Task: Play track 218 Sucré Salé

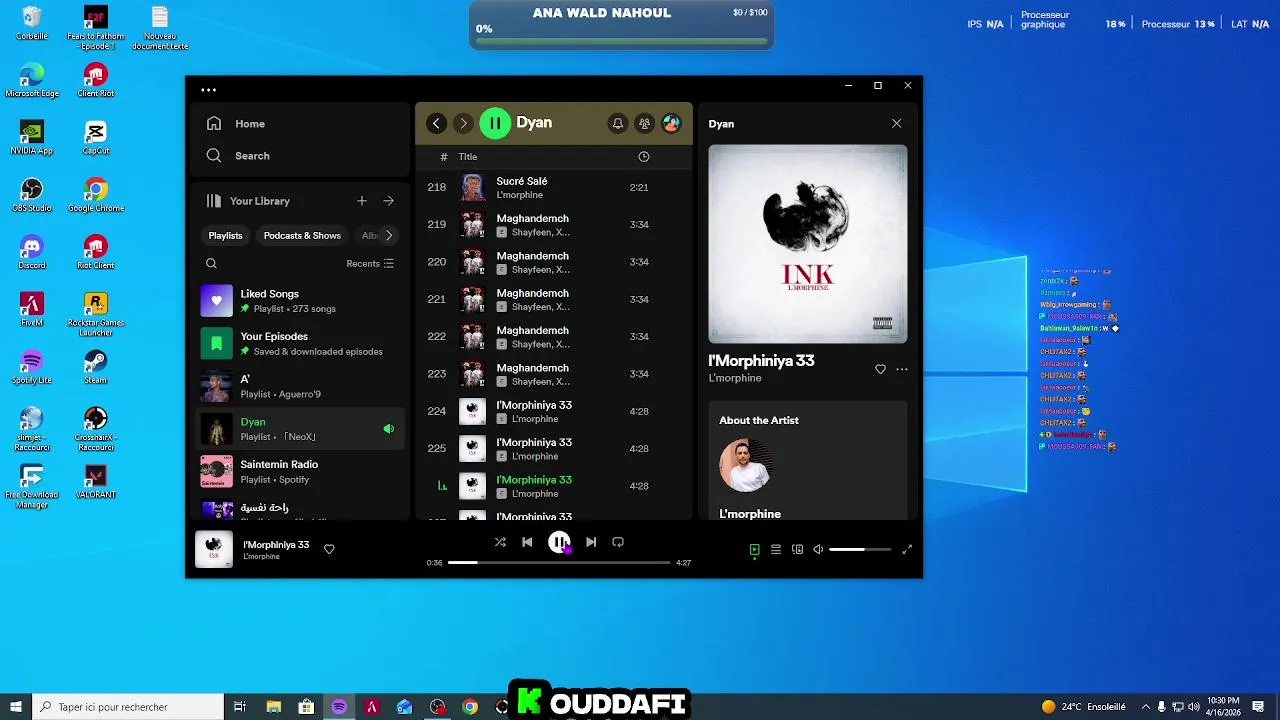Action: click(x=554, y=188)
